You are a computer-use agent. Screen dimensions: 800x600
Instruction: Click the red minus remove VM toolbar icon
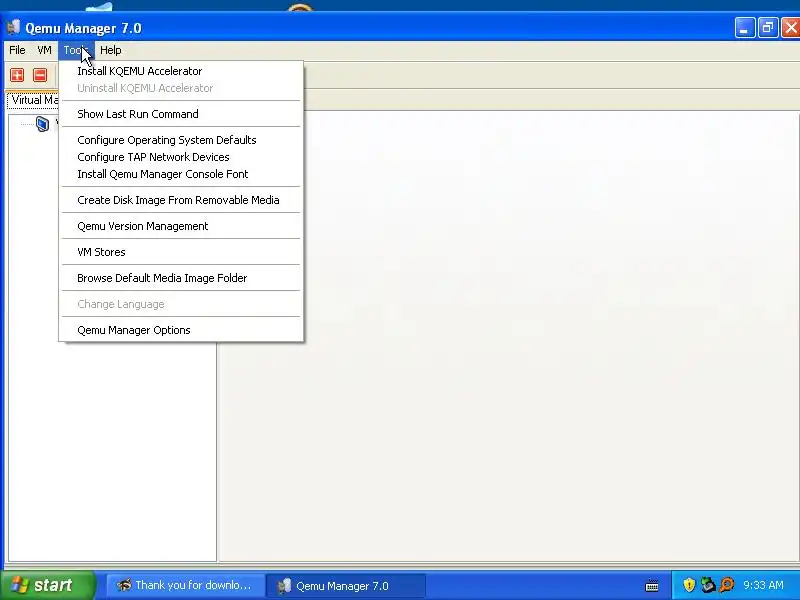pos(40,75)
